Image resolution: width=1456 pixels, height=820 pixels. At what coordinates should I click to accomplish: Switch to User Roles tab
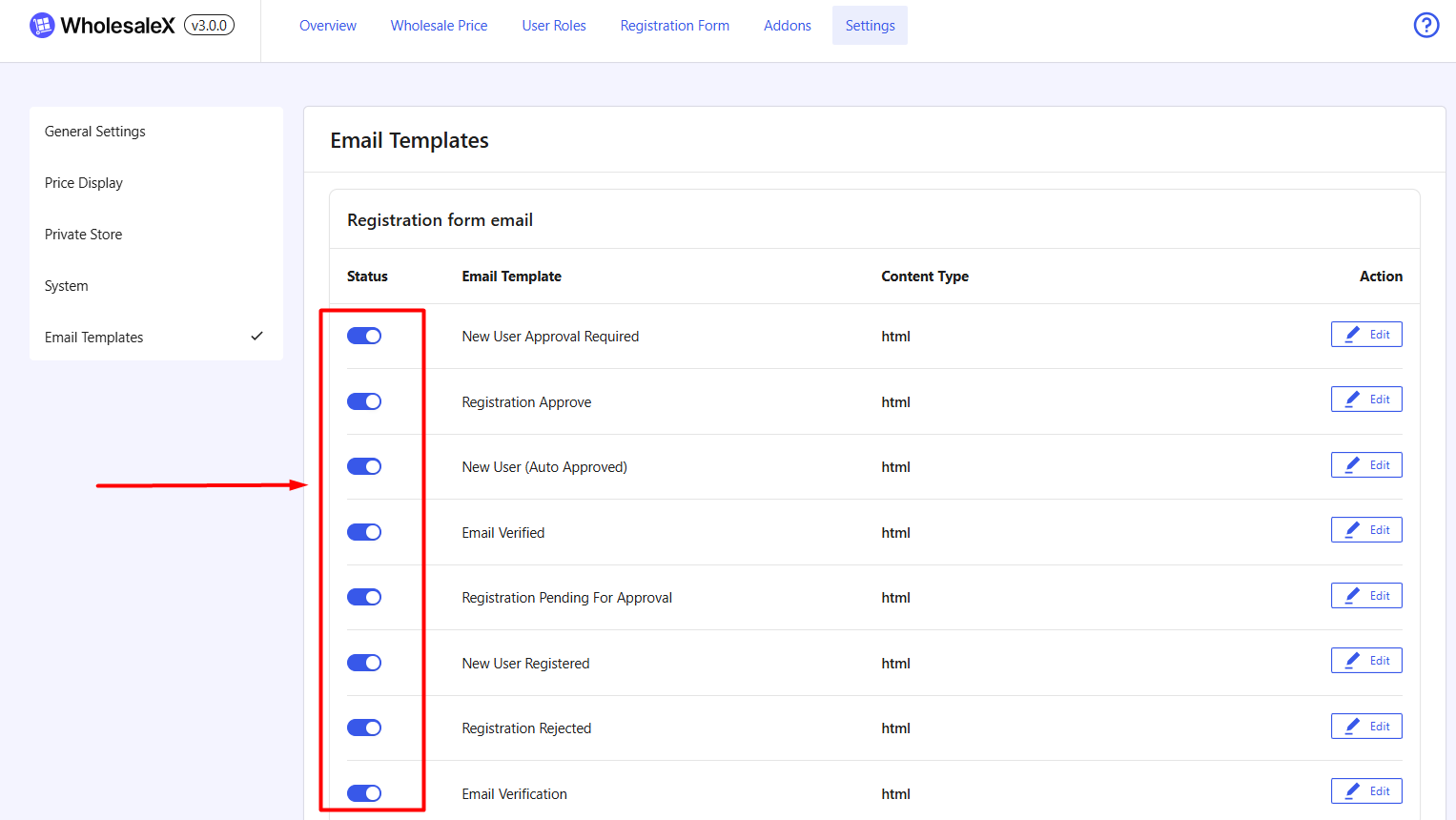554,26
